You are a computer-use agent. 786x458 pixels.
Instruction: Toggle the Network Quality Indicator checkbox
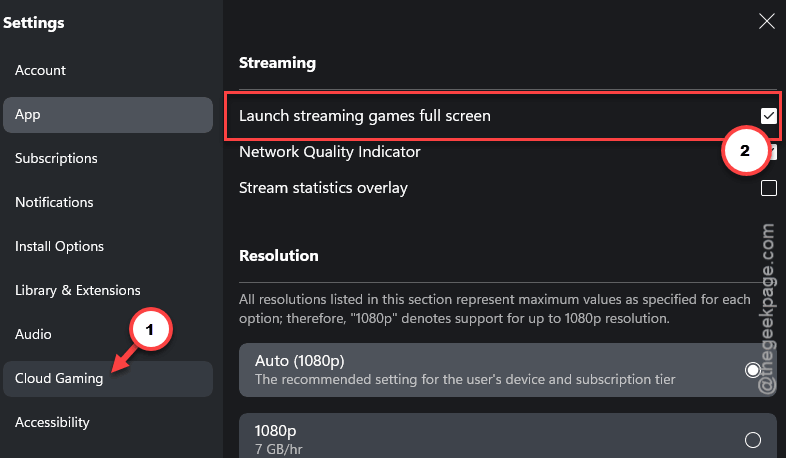tap(771, 152)
